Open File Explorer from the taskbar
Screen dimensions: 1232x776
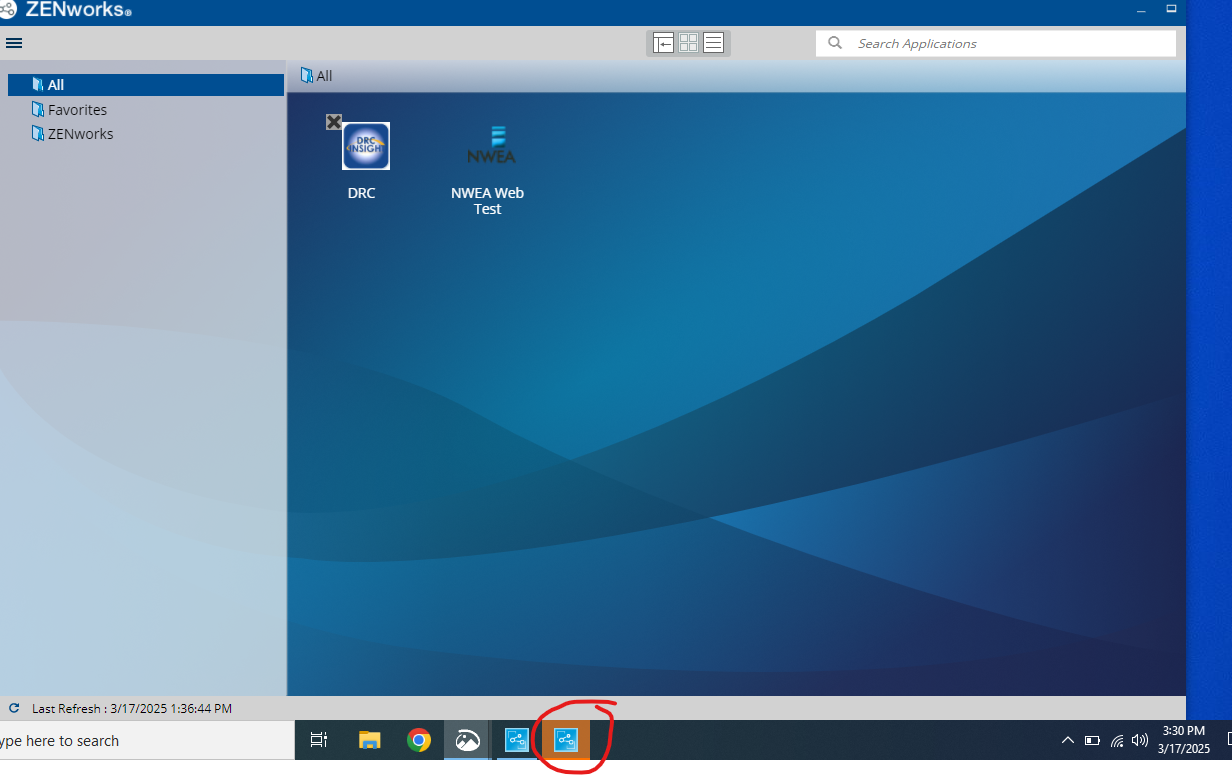[370, 740]
